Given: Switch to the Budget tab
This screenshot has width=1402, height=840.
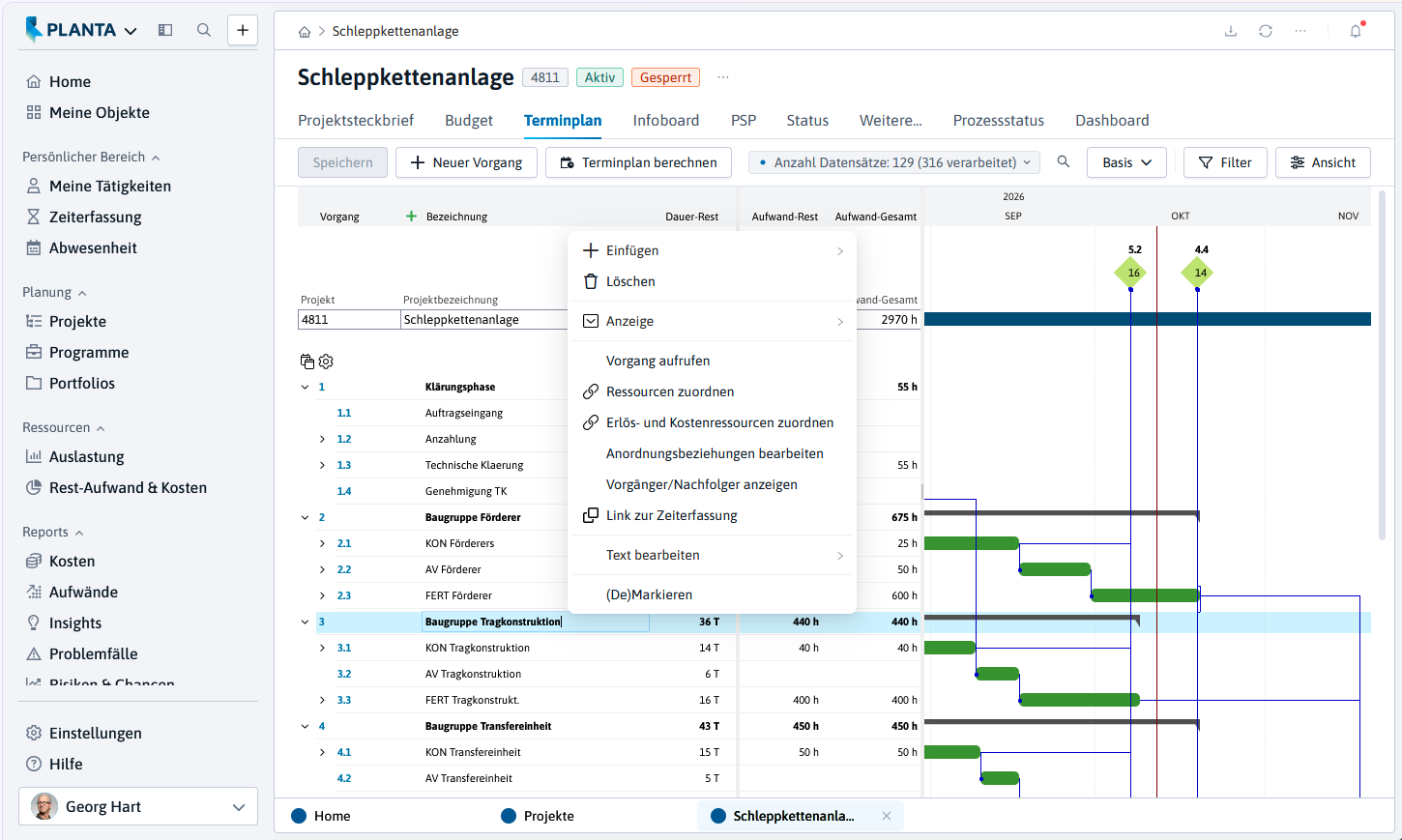Looking at the screenshot, I should [469, 120].
